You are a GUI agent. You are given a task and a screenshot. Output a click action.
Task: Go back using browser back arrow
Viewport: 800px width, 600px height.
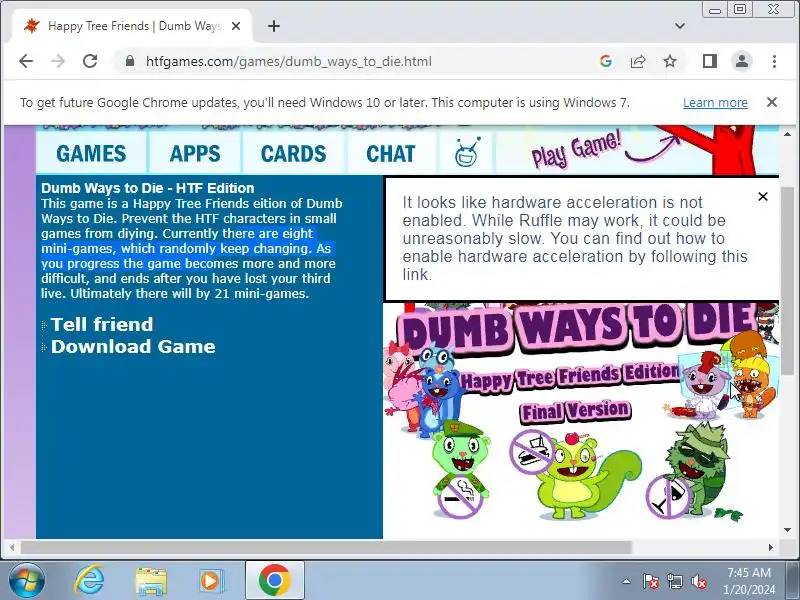pyautogui.click(x=26, y=61)
